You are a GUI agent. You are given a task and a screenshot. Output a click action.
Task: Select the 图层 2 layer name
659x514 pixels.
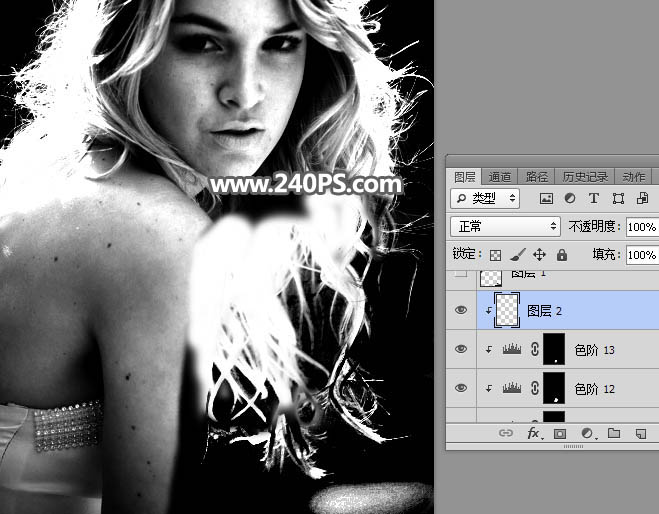(x=544, y=311)
